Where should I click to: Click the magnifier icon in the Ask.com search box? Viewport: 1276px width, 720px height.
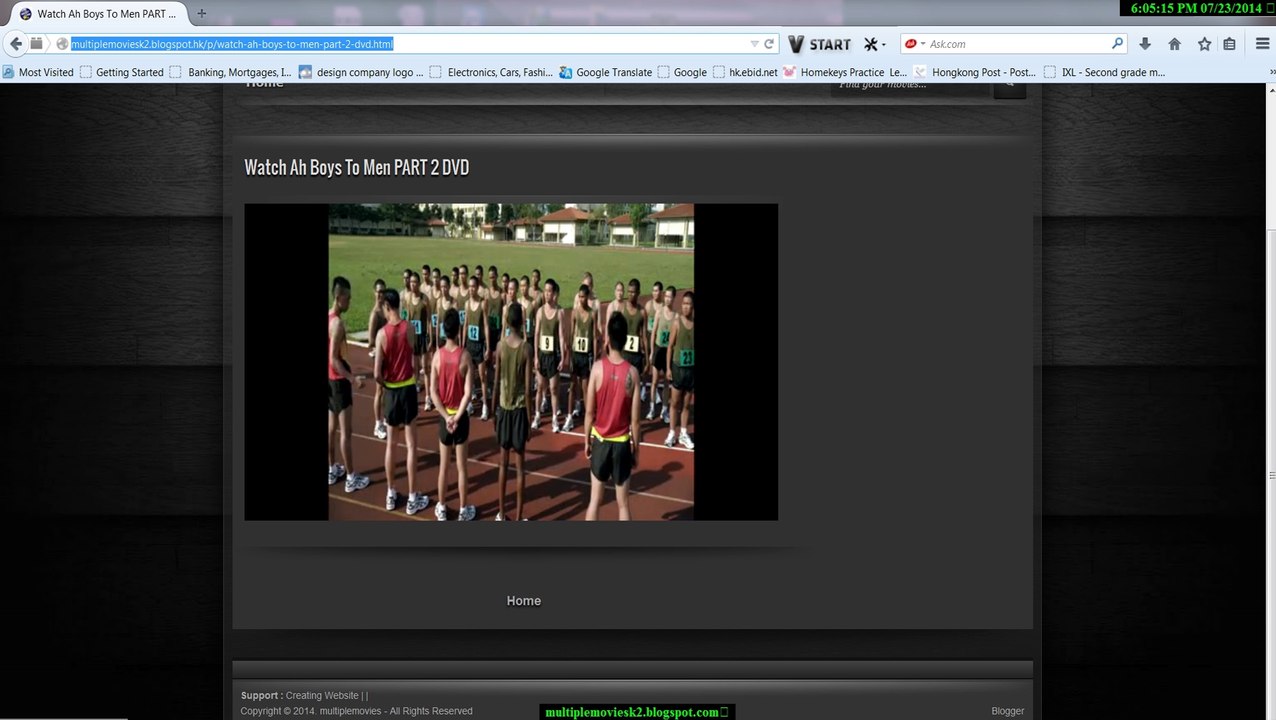tap(1117, 44)
